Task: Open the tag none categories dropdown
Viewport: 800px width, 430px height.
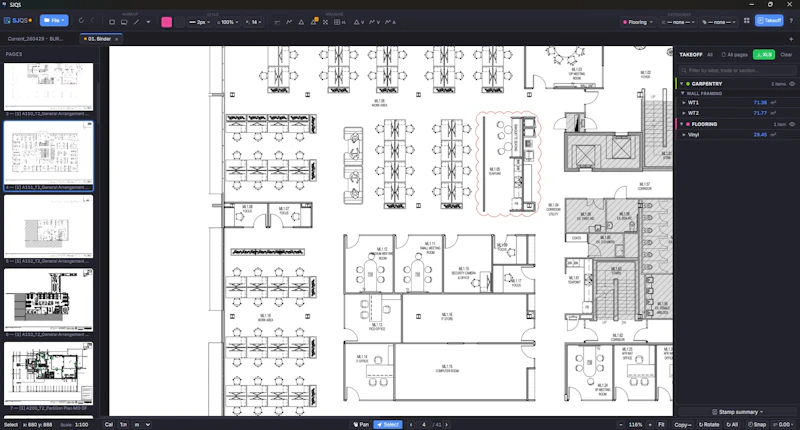Action: tap(719, 22)
